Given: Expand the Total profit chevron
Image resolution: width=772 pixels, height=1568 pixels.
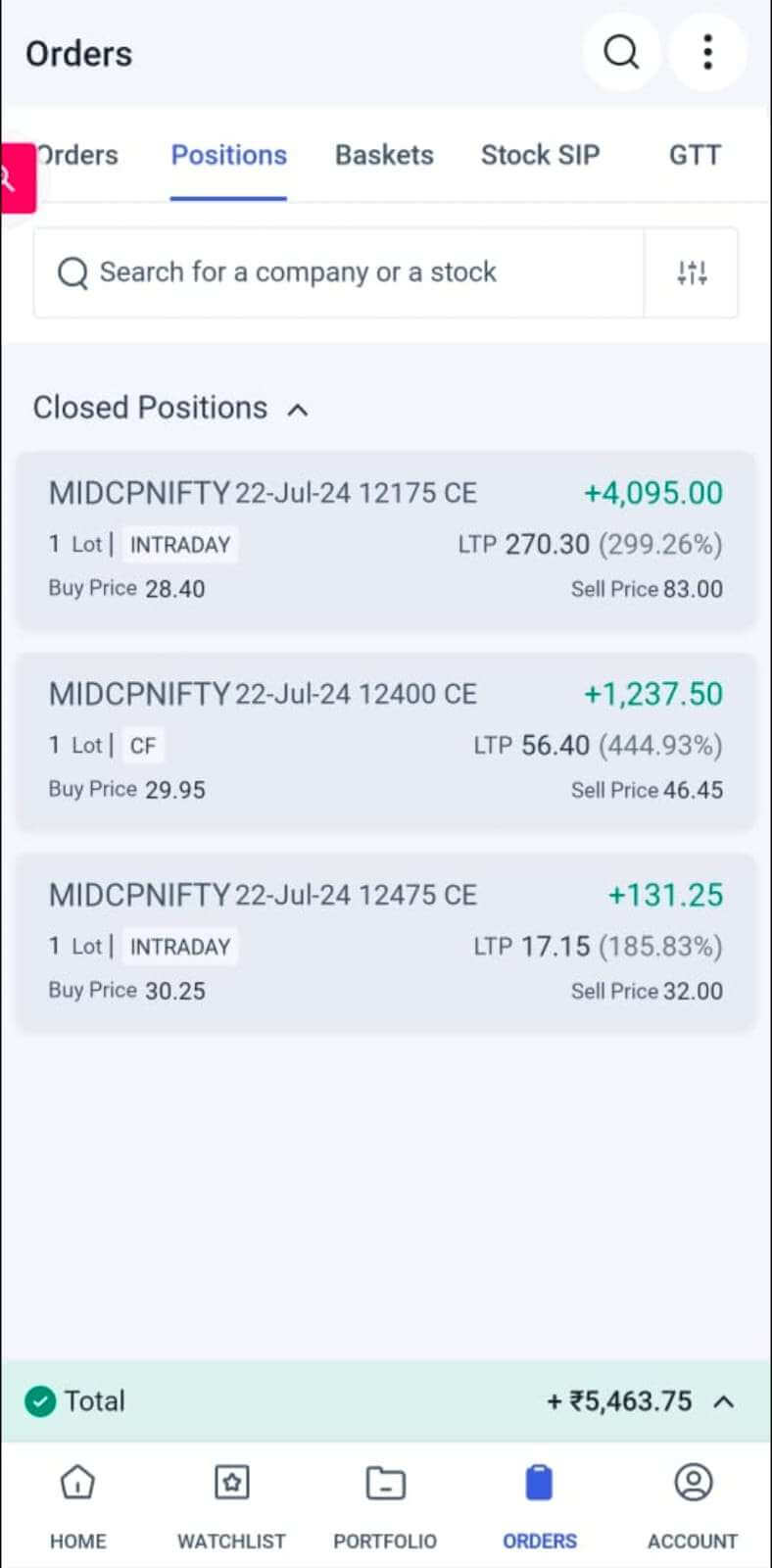Looking at the screenshot, I should coord(724,1401).
